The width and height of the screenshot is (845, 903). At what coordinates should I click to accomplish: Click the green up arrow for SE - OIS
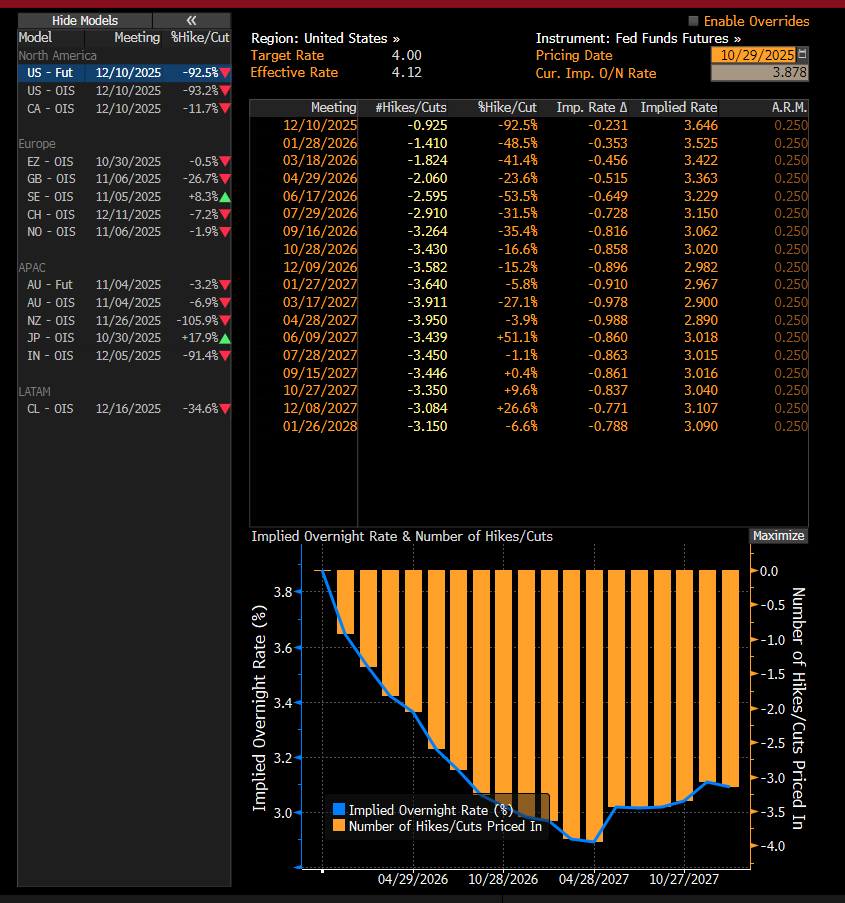225,197
